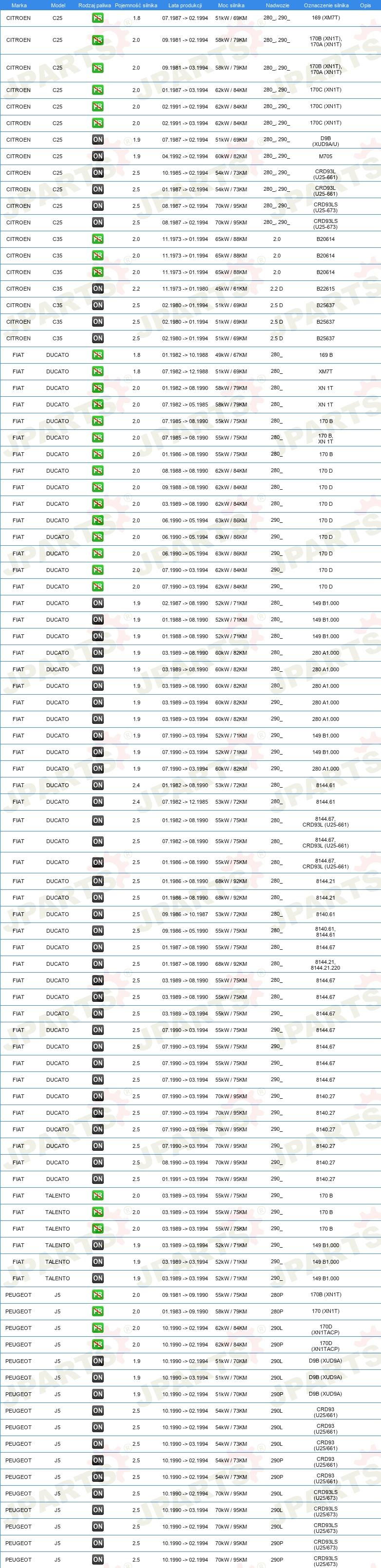The height and width of the screenshot is (1568, 381).
Task: Click petrol icon in Citroen 02.1991 -> 02.1994 row
Action: click(x=97, y=107)
